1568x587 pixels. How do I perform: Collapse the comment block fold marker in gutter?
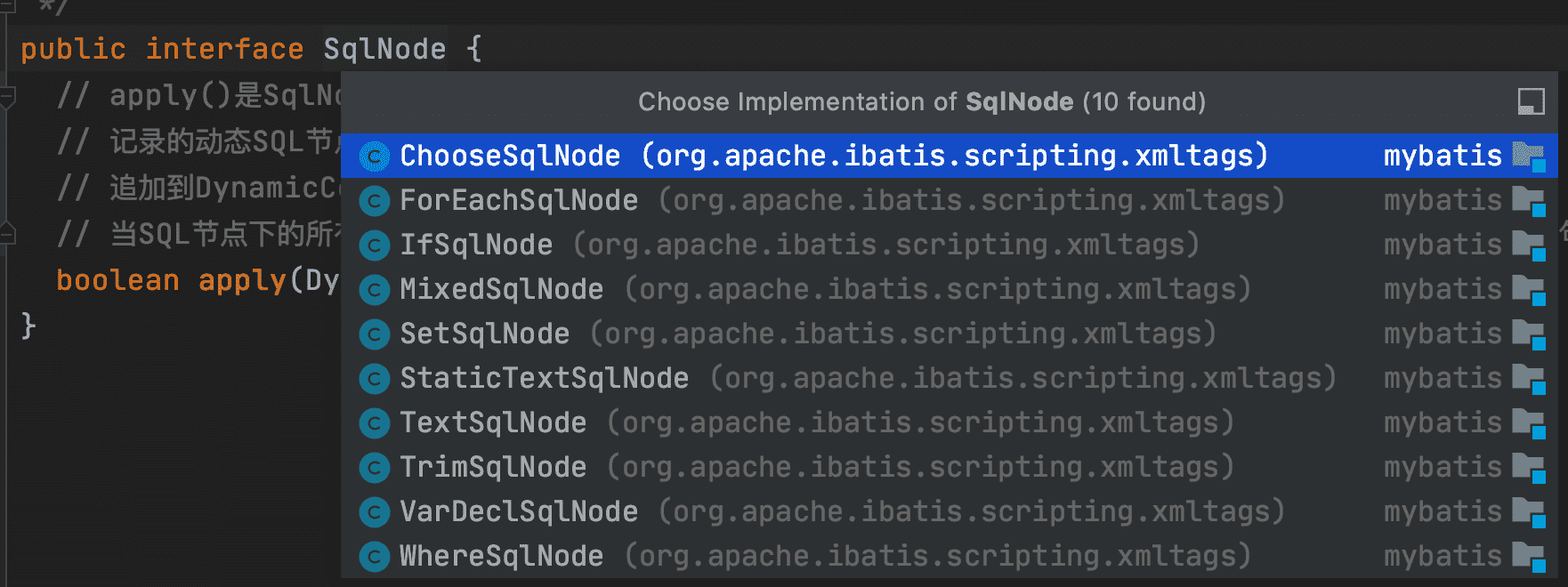pyautogui.click(x=7, y=95)
